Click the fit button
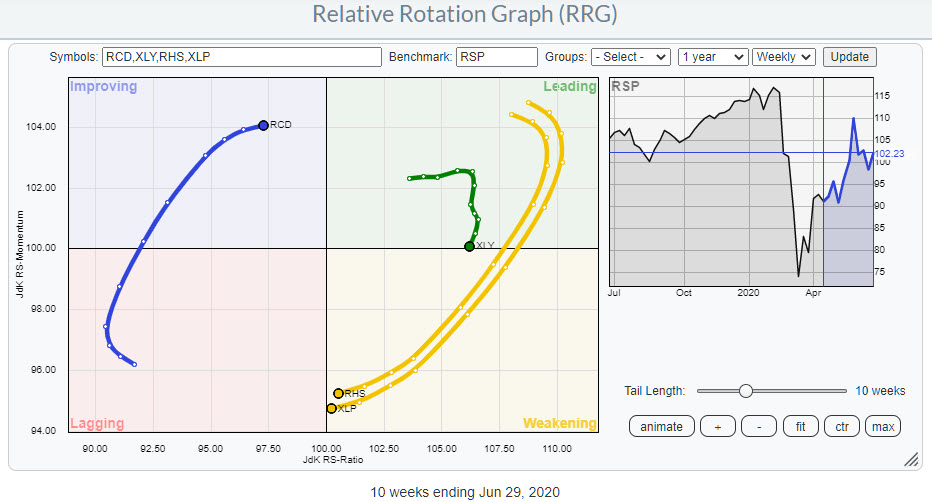The width and height of the screenshot is (932, 502). (799, 426)
